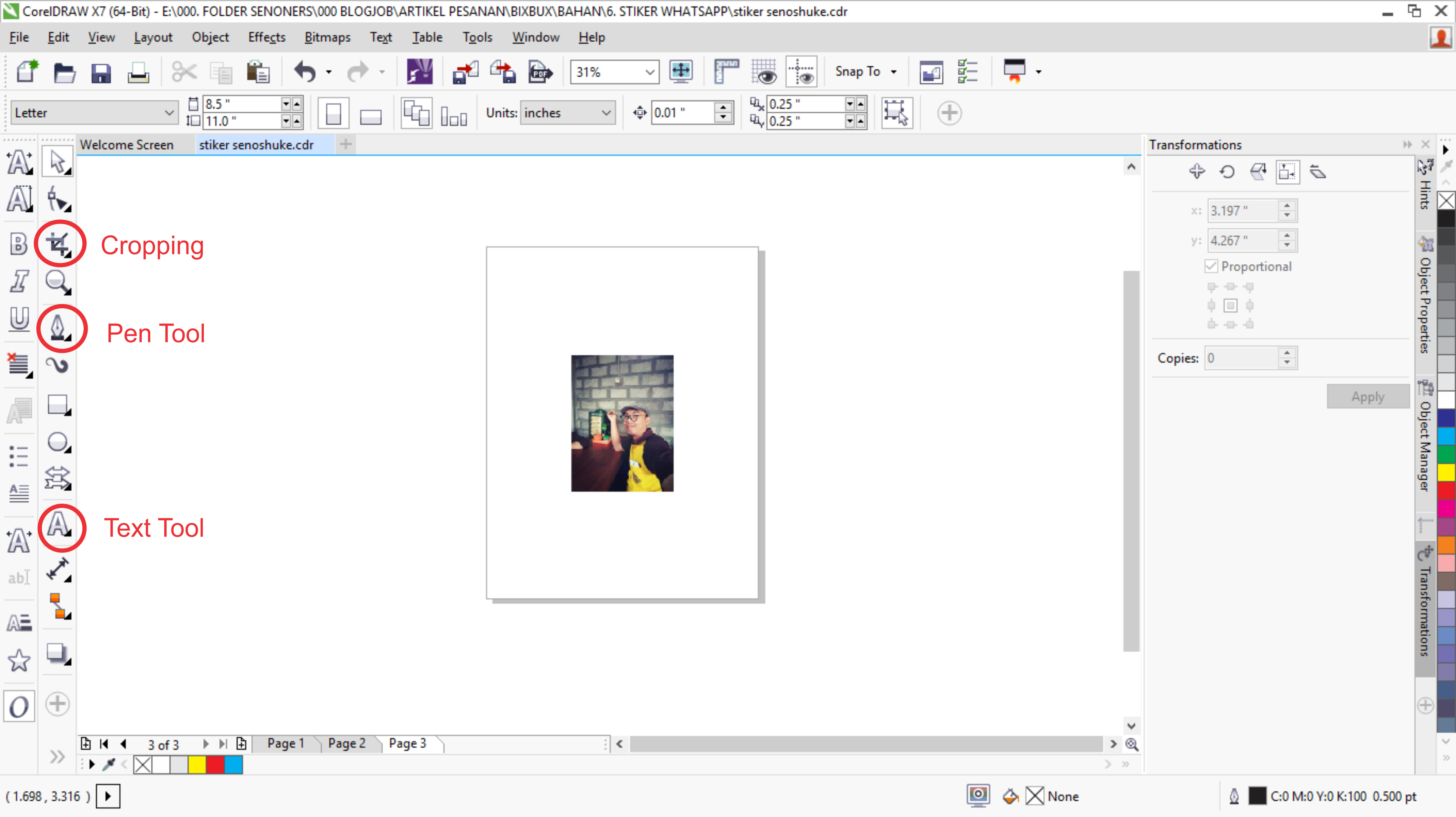Click the Full-screen preview icon
The width and height of the screenshot is (1456, 817).
(681, 72)
